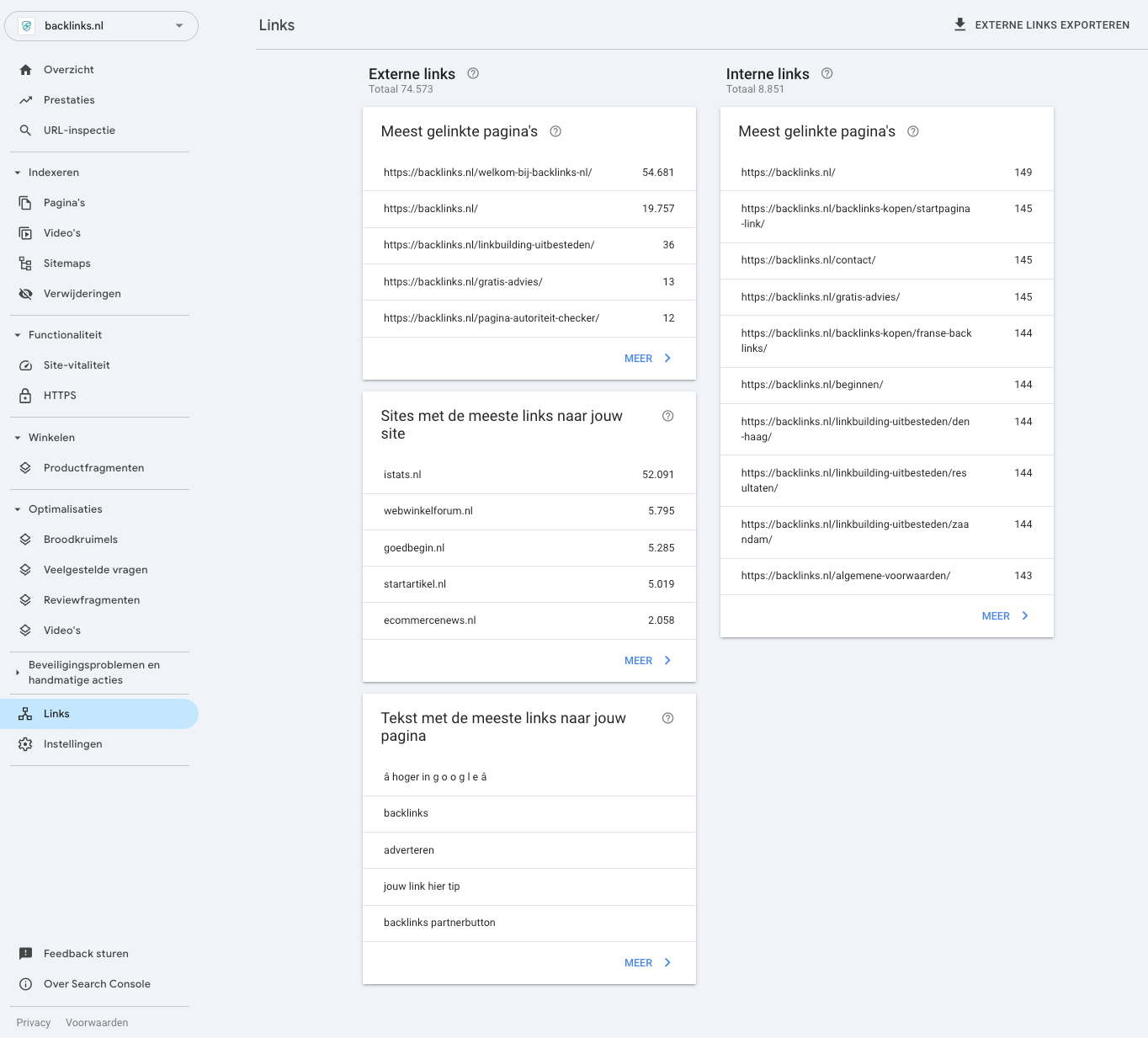
Task: Click MEER under Sites met de meeste links
Action: pyautogui.click(x=638, y=660)
